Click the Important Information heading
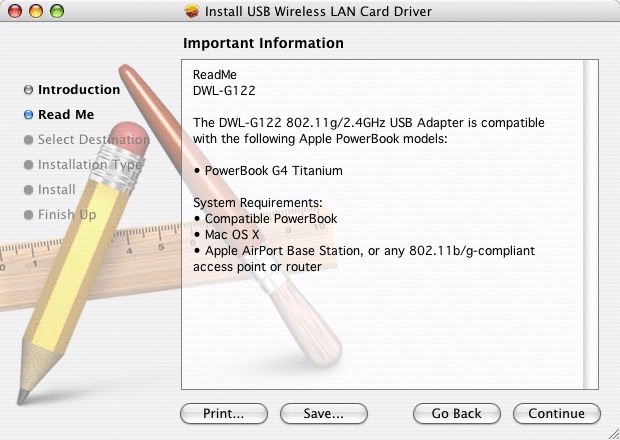The image size is (620, 440). pyautogui.click(x=263, y=43)
